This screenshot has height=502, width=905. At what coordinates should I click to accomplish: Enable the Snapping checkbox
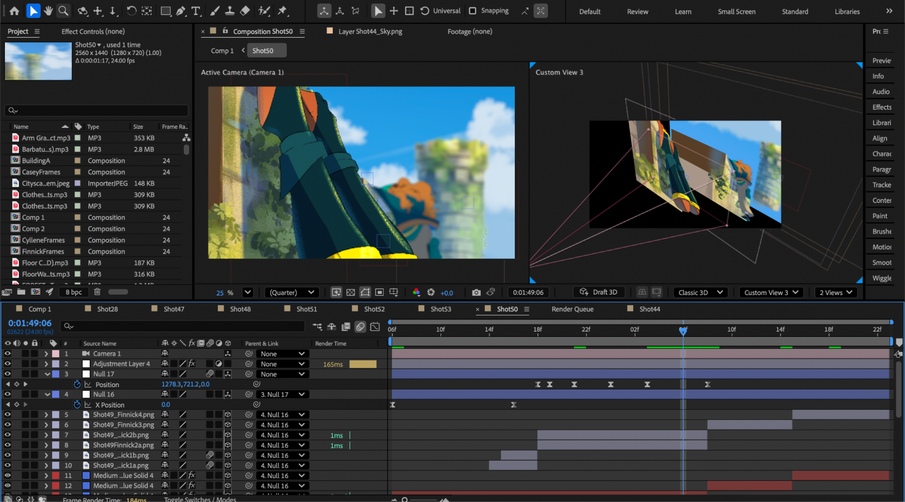[x=472, y=11]
